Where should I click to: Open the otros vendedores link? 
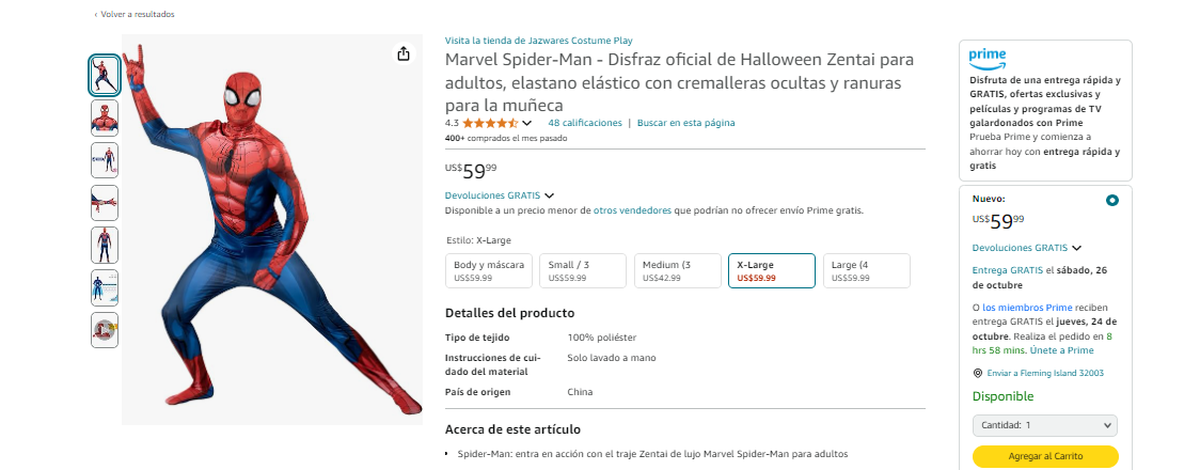click(632, 211)
